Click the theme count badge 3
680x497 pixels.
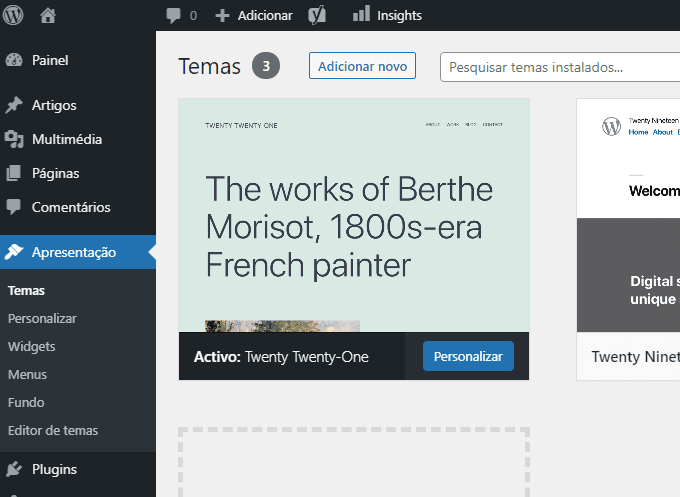click(x=266, y=66)
